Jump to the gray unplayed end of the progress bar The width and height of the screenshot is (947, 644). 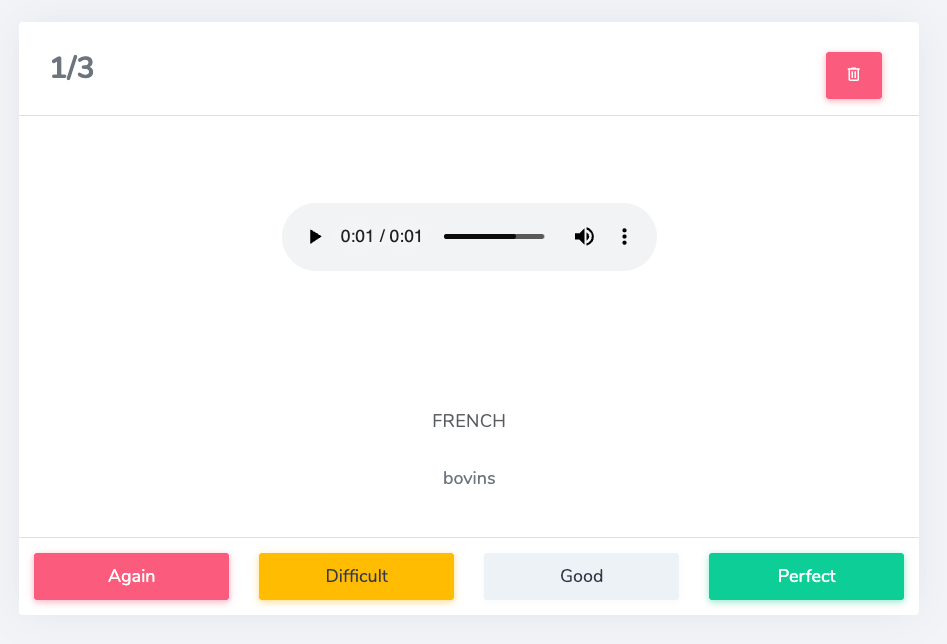tap(531, 236)
